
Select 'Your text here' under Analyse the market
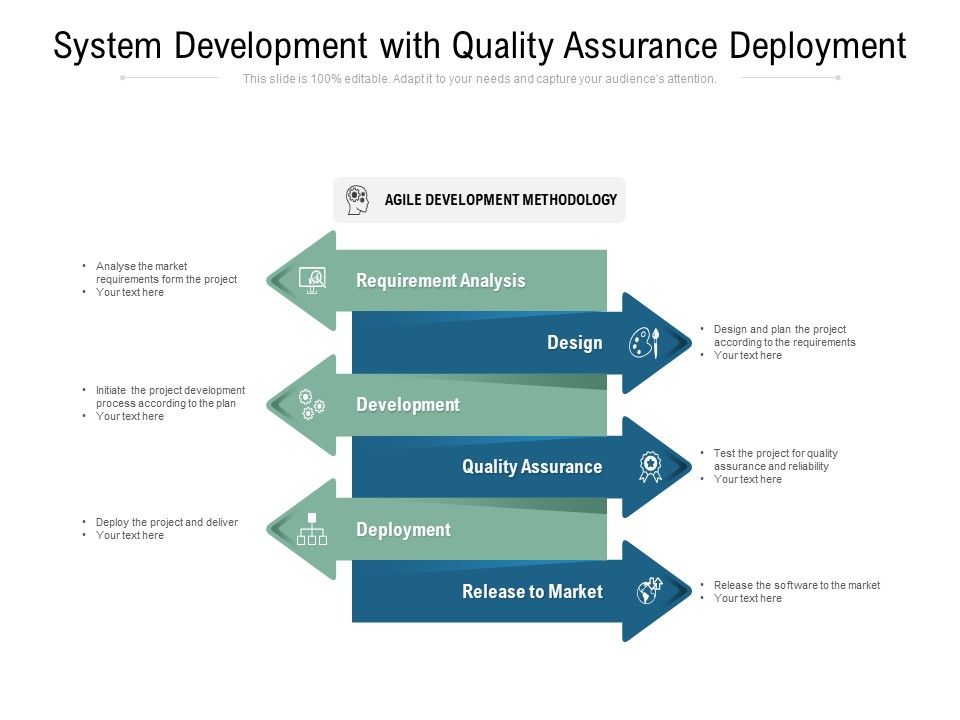[130, 293]
